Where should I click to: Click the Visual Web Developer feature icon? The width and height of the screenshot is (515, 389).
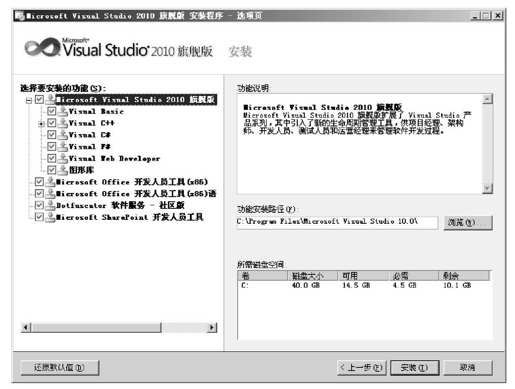[62, 158]
